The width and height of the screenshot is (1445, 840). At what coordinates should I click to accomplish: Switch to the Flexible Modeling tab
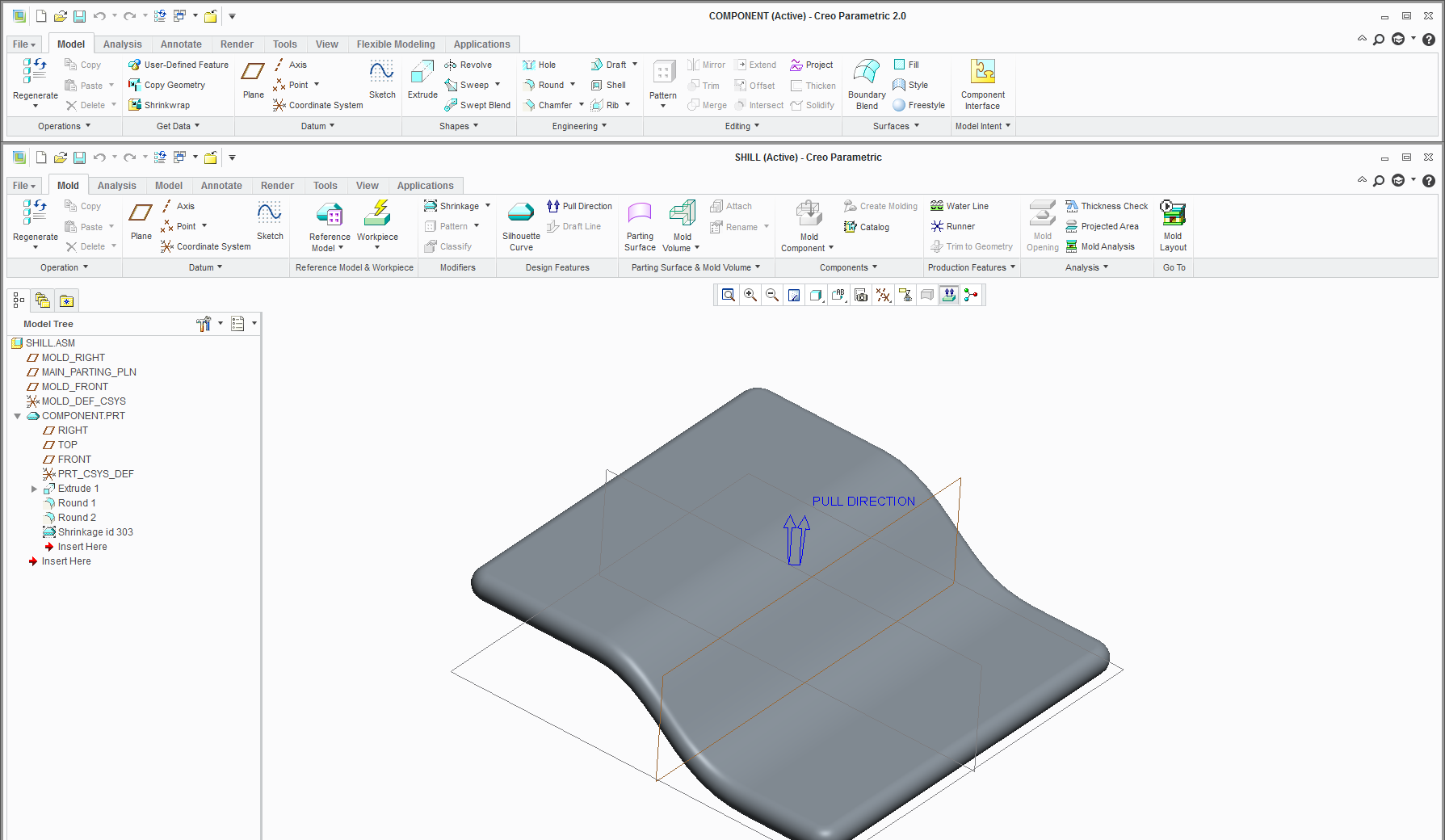tap(396, 44)
